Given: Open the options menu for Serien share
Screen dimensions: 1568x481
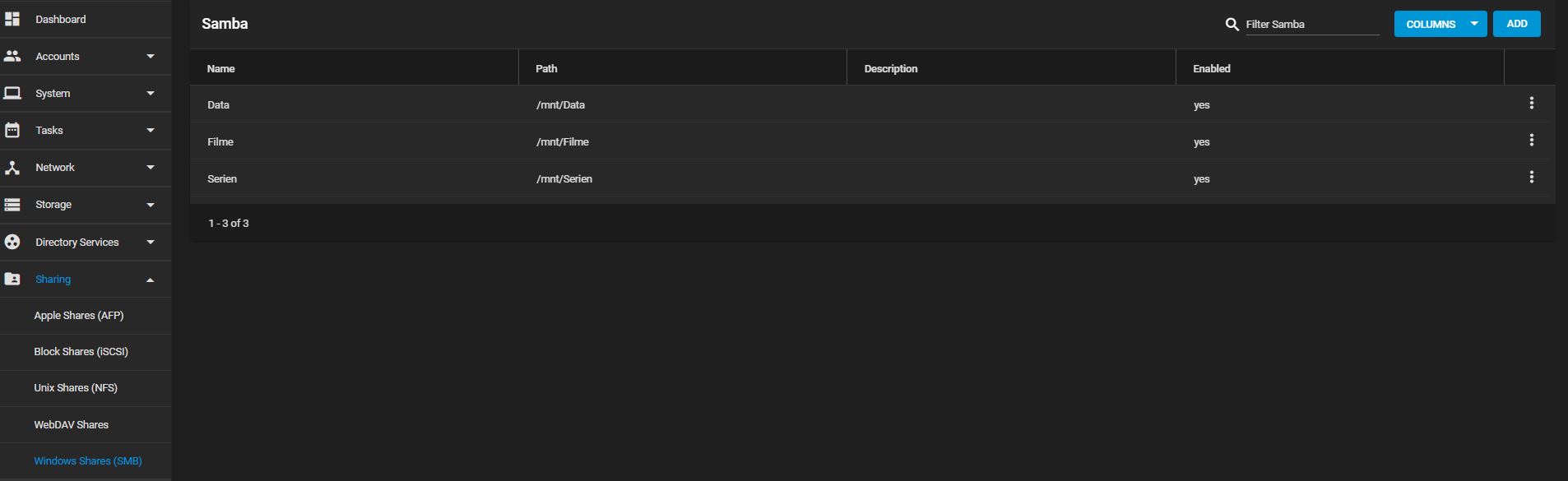Looking at the screenshot, I should (1531, 177).
